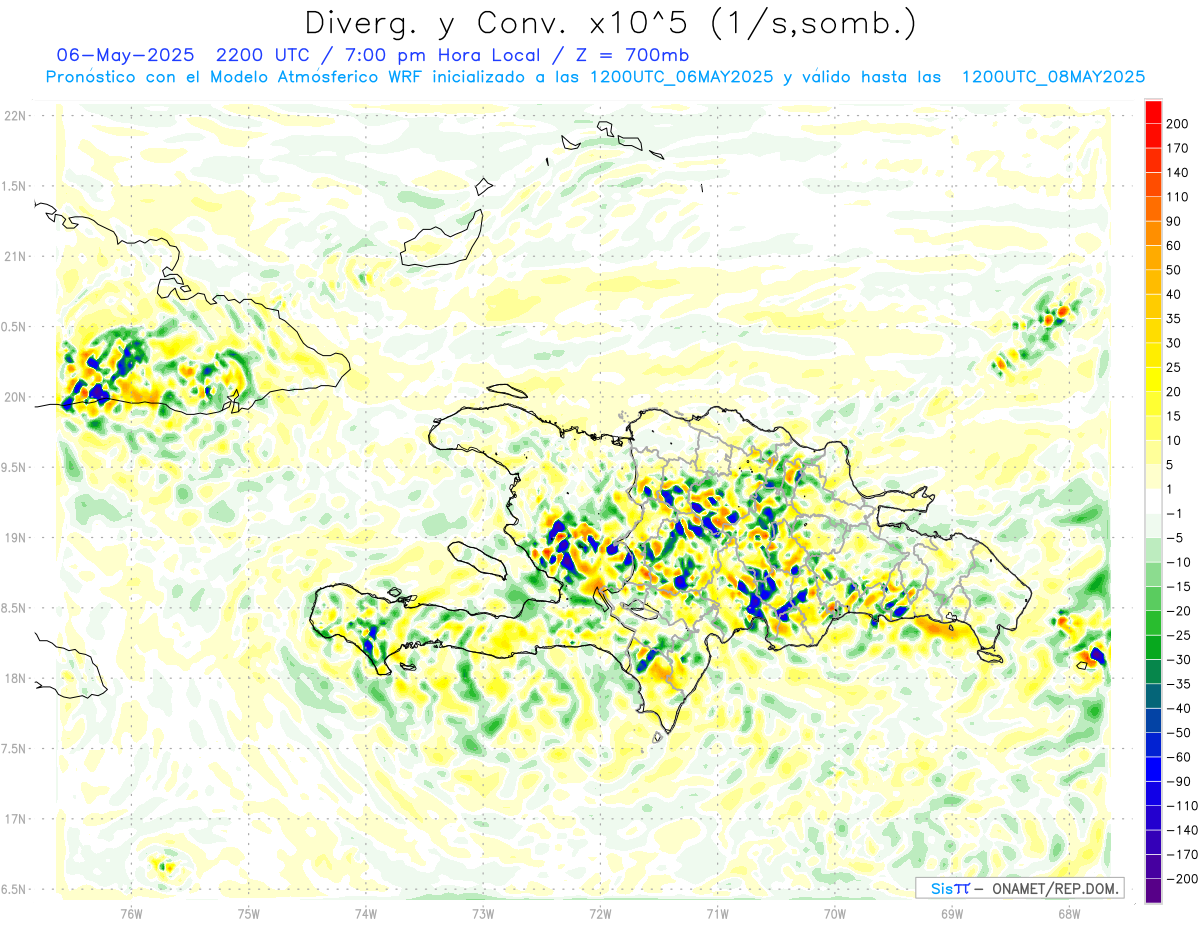Click the '1200UTC_08MAY2025' valid-until text
The height and width of the screenshot is (927, 1200).
(1053, 76)
